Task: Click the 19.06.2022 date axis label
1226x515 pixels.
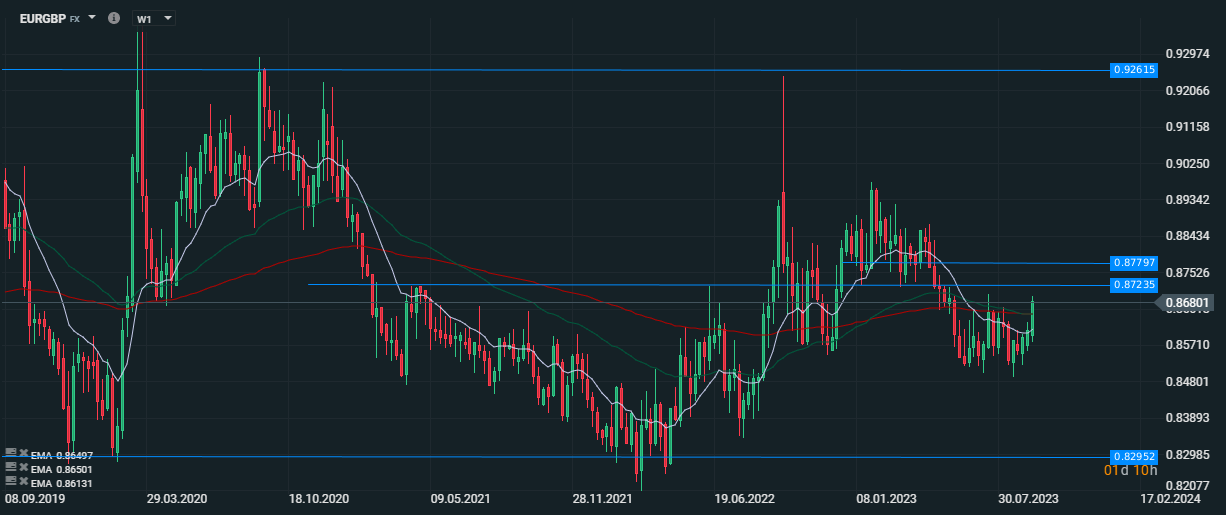Action: (x=744, y=498)
